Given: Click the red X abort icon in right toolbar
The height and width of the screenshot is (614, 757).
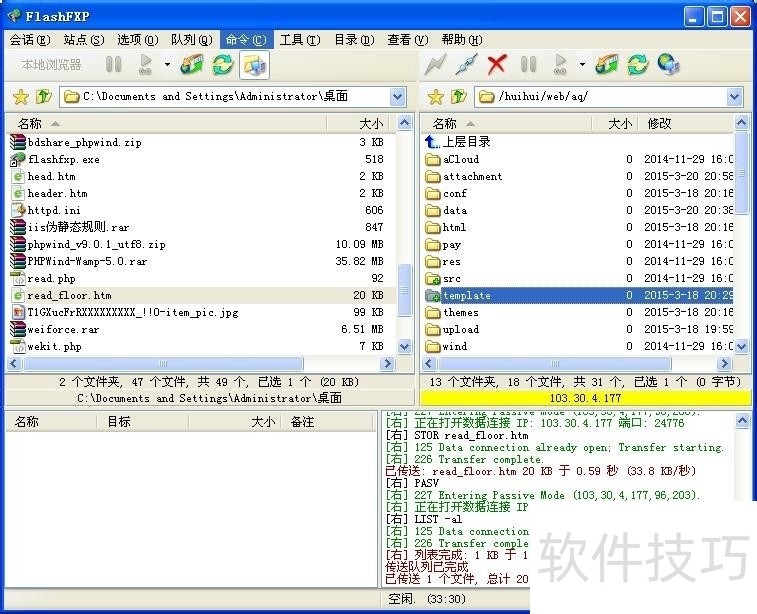Looking at the screenshot, I should [497, 65].
